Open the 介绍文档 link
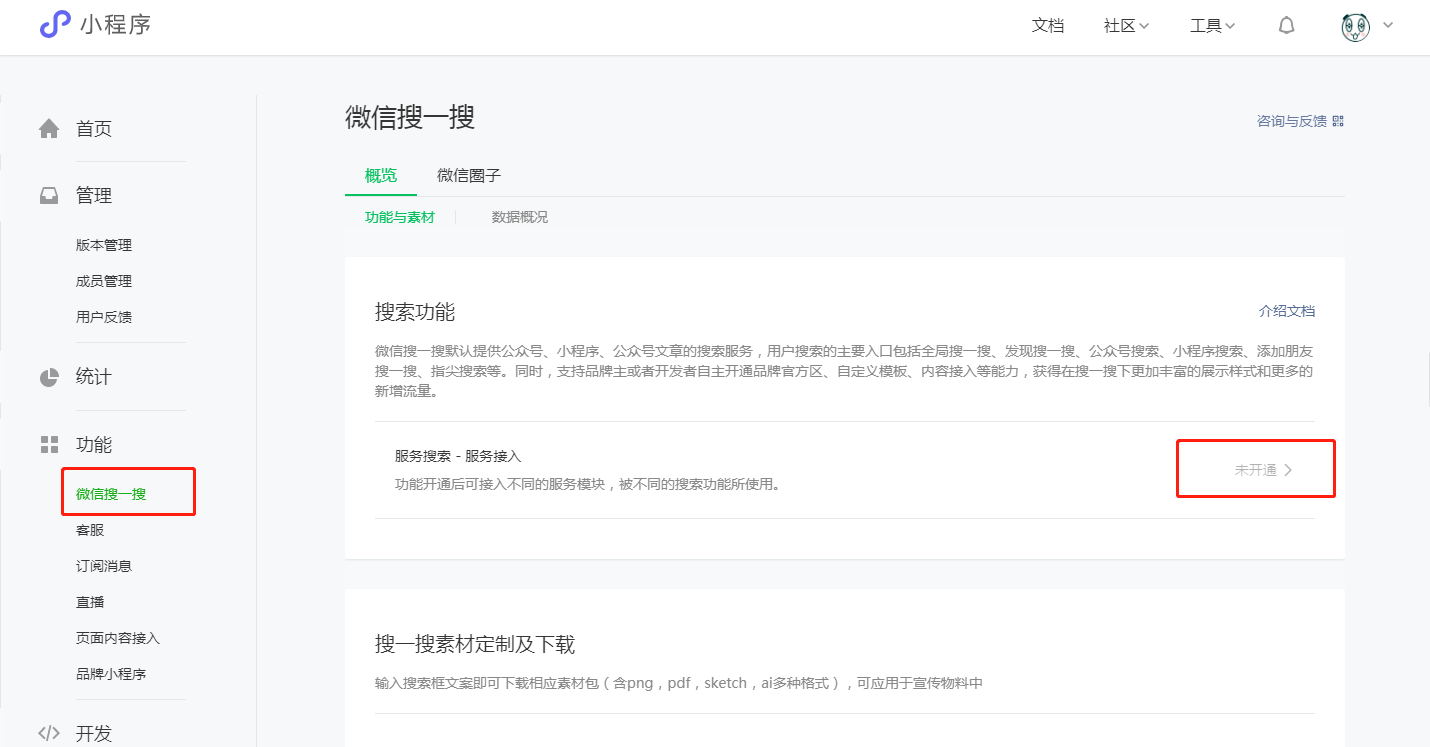 click(1287, 311)
